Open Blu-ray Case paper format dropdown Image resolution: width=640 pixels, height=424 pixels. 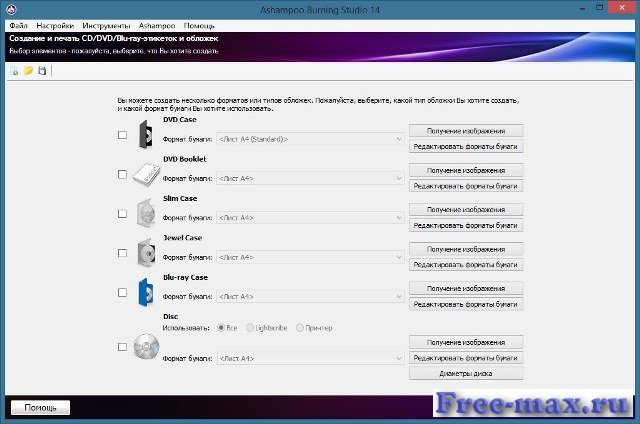[310, 297]
